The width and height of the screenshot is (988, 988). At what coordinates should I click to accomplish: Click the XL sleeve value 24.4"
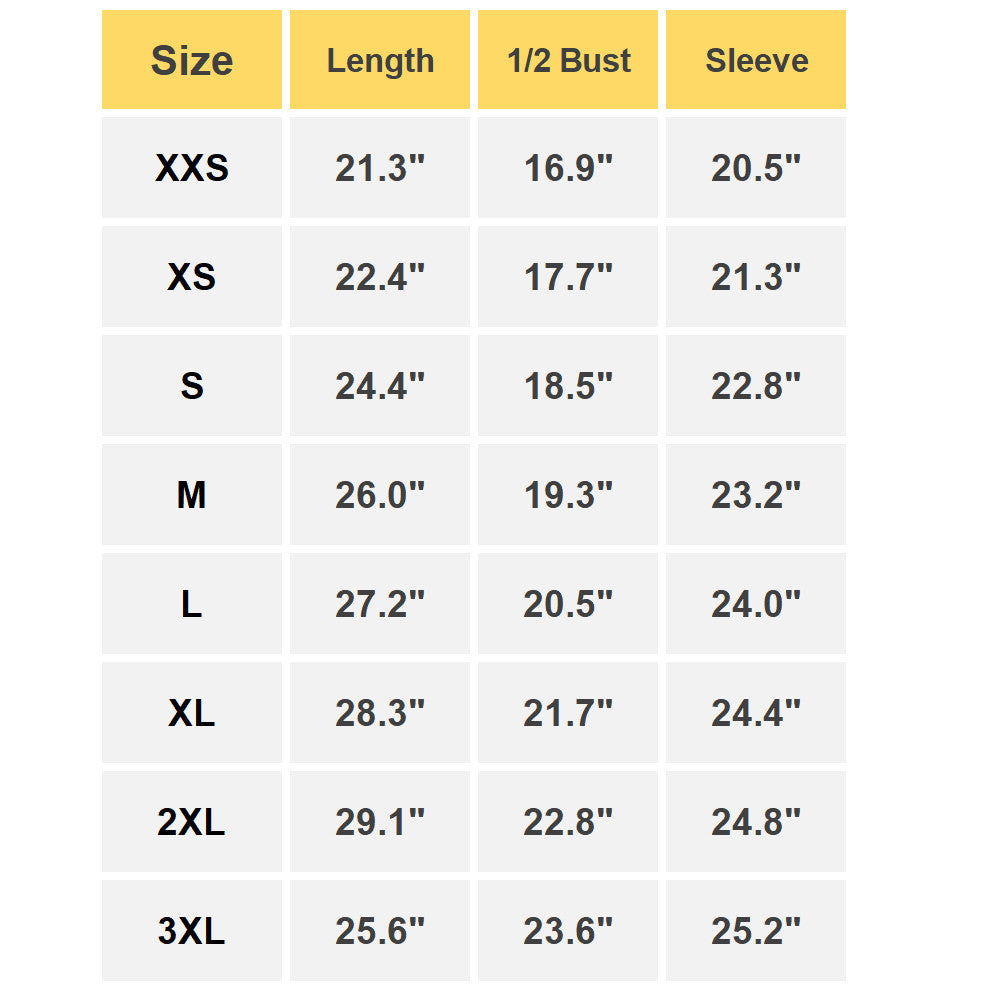pos(756,713)
